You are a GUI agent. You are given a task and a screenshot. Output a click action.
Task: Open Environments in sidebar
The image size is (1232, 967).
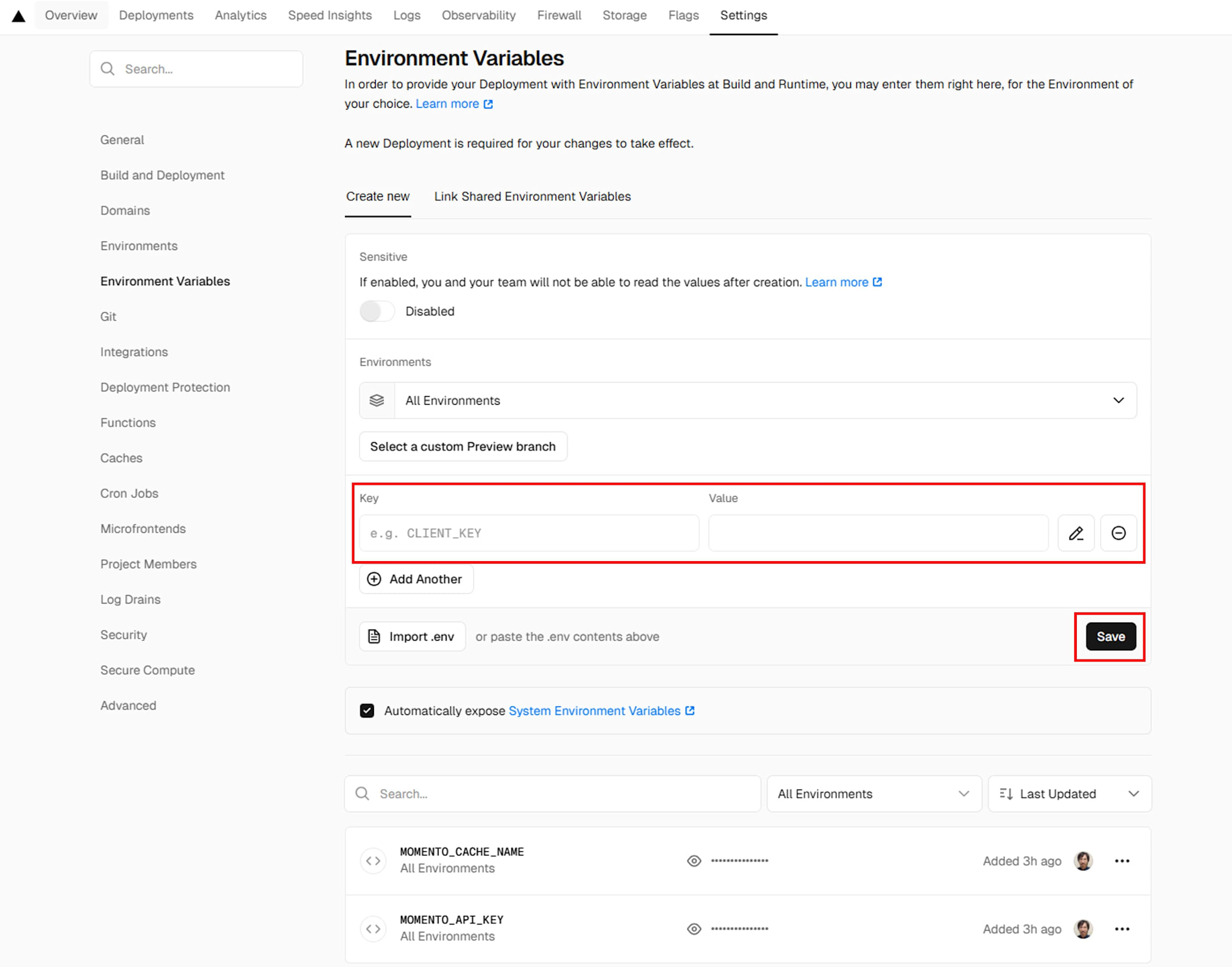point(139,246)
